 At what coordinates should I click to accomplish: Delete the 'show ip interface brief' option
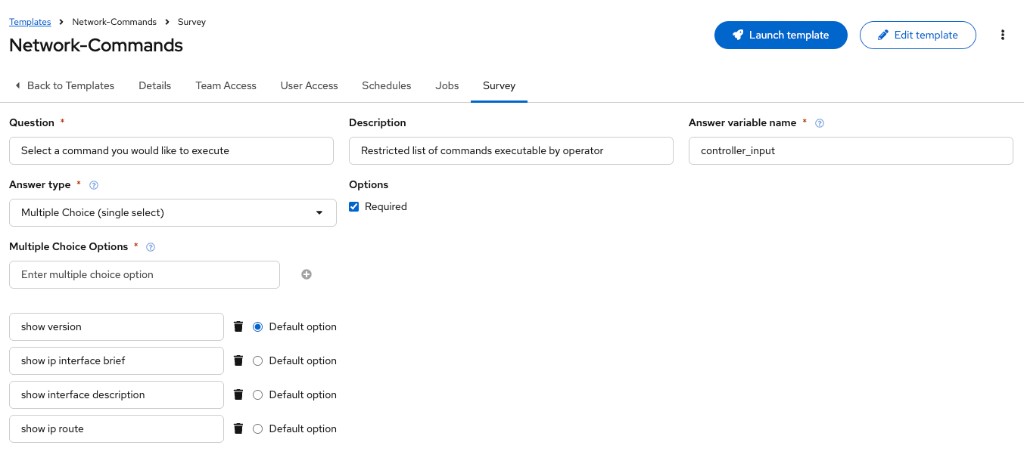tap(238, 361)
